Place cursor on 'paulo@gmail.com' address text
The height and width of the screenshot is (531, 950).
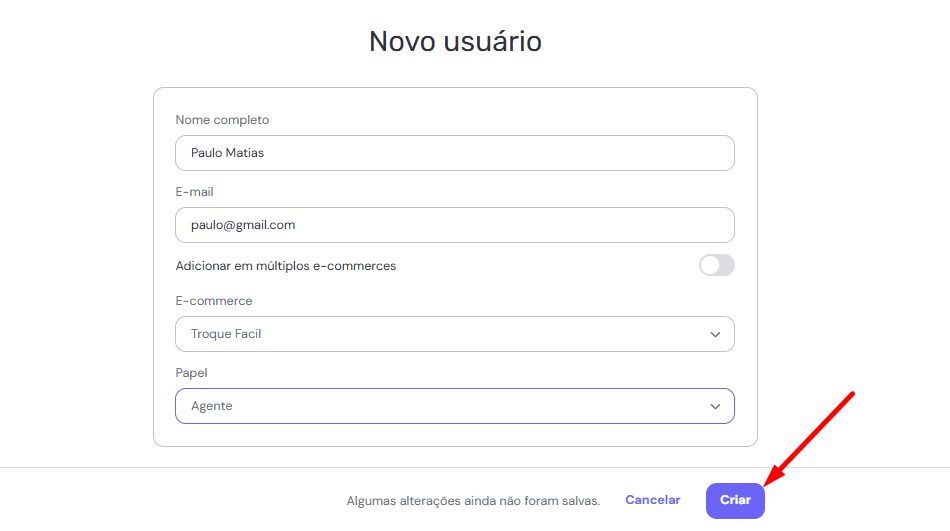pyautogui.click(x=243, y=225)
